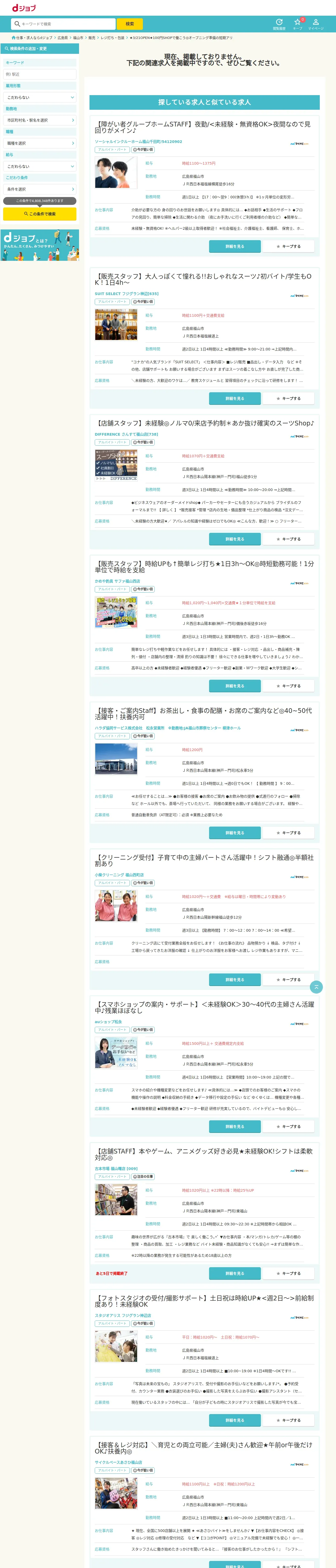Open DIFFERENCE スーツSHOP thumbnail image

(116, 465)
